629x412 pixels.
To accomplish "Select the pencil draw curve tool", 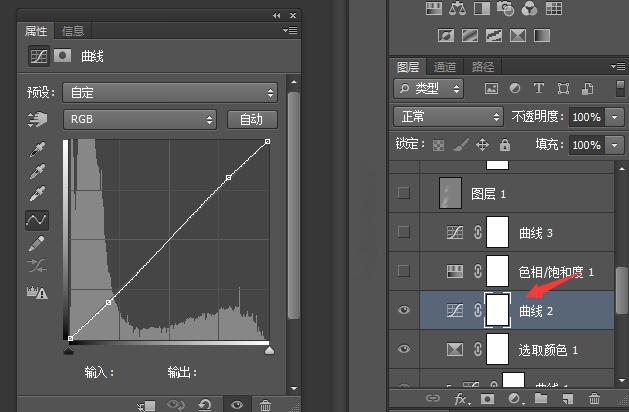I will (x=37, y=244).
